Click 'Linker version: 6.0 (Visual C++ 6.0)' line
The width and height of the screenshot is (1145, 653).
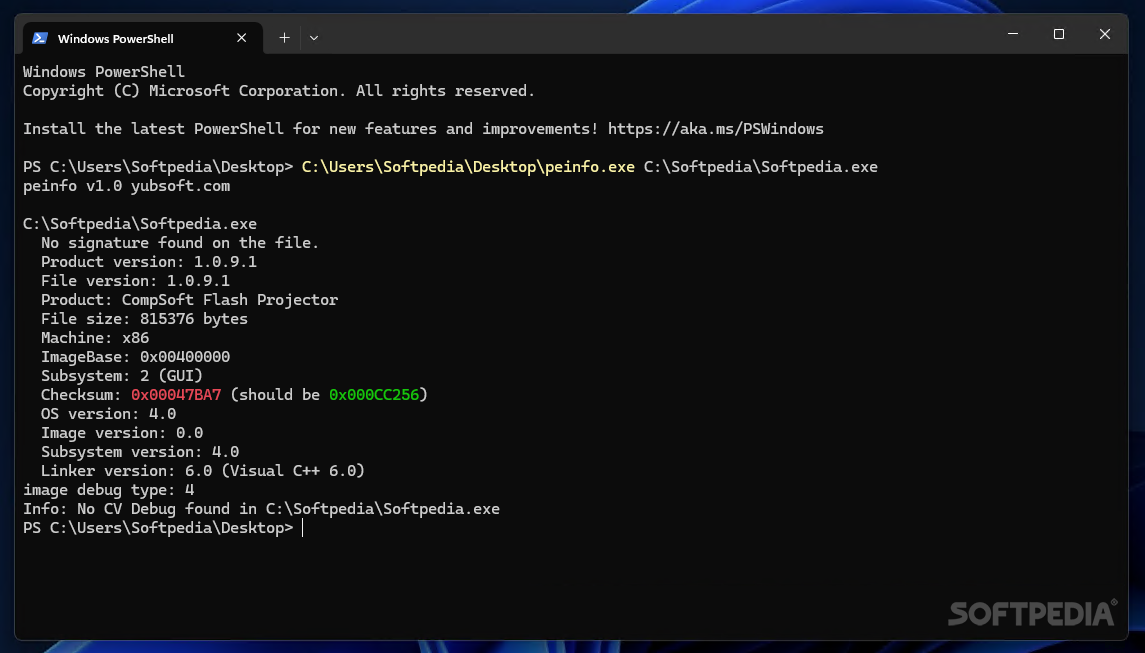tap(202, 471)
